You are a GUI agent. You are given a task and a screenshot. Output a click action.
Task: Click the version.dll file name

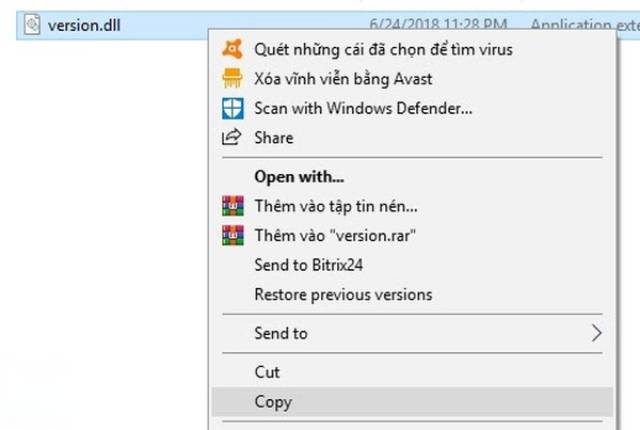(x=84, y=25)
